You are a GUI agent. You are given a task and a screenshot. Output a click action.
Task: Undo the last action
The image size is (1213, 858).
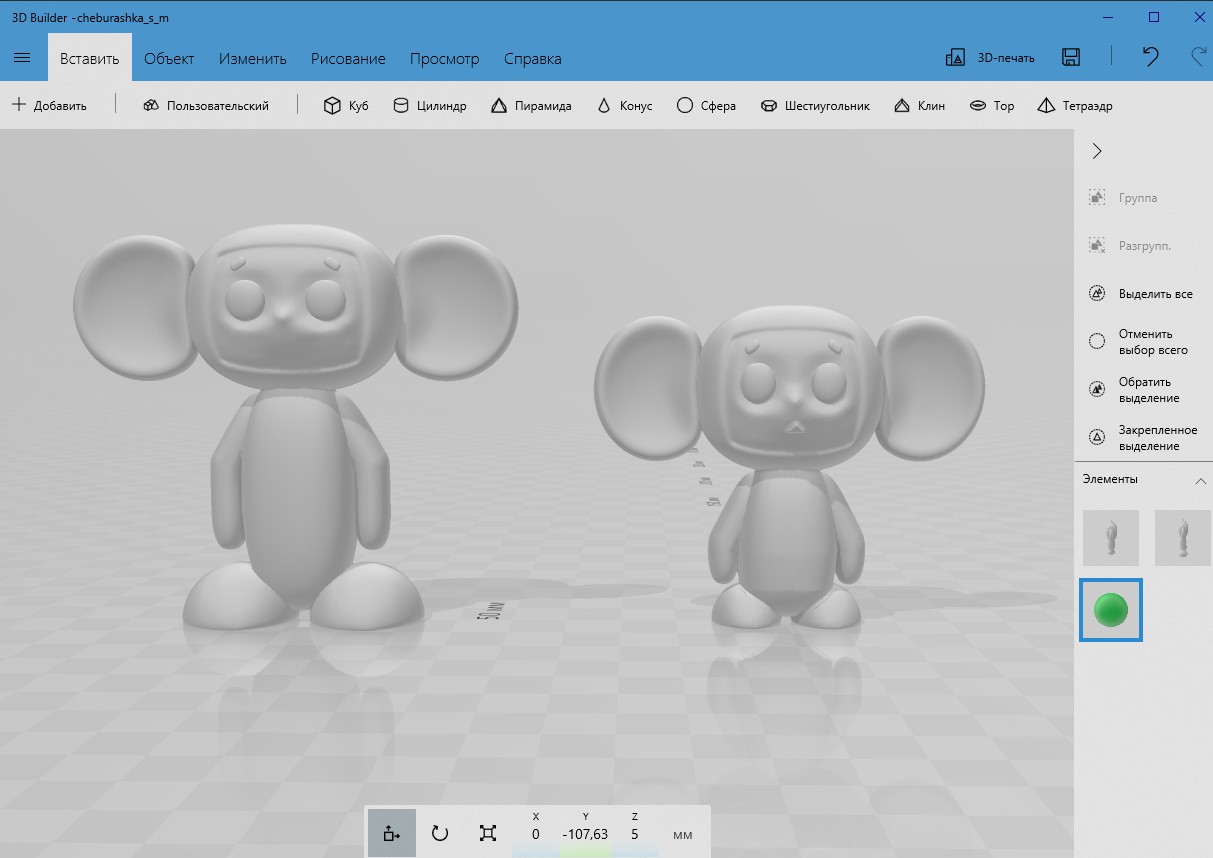pyautogui.click(x=1150, y=58)
